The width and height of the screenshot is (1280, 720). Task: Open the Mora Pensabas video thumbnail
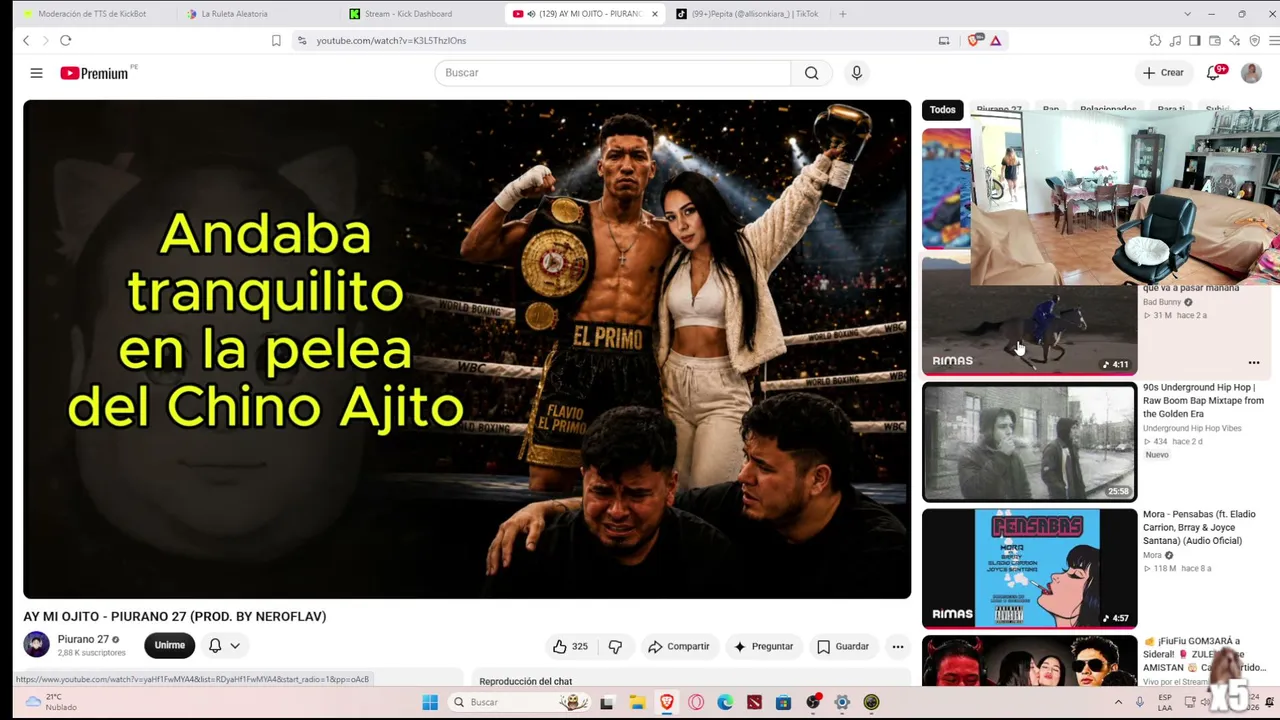coord(1029,568)
